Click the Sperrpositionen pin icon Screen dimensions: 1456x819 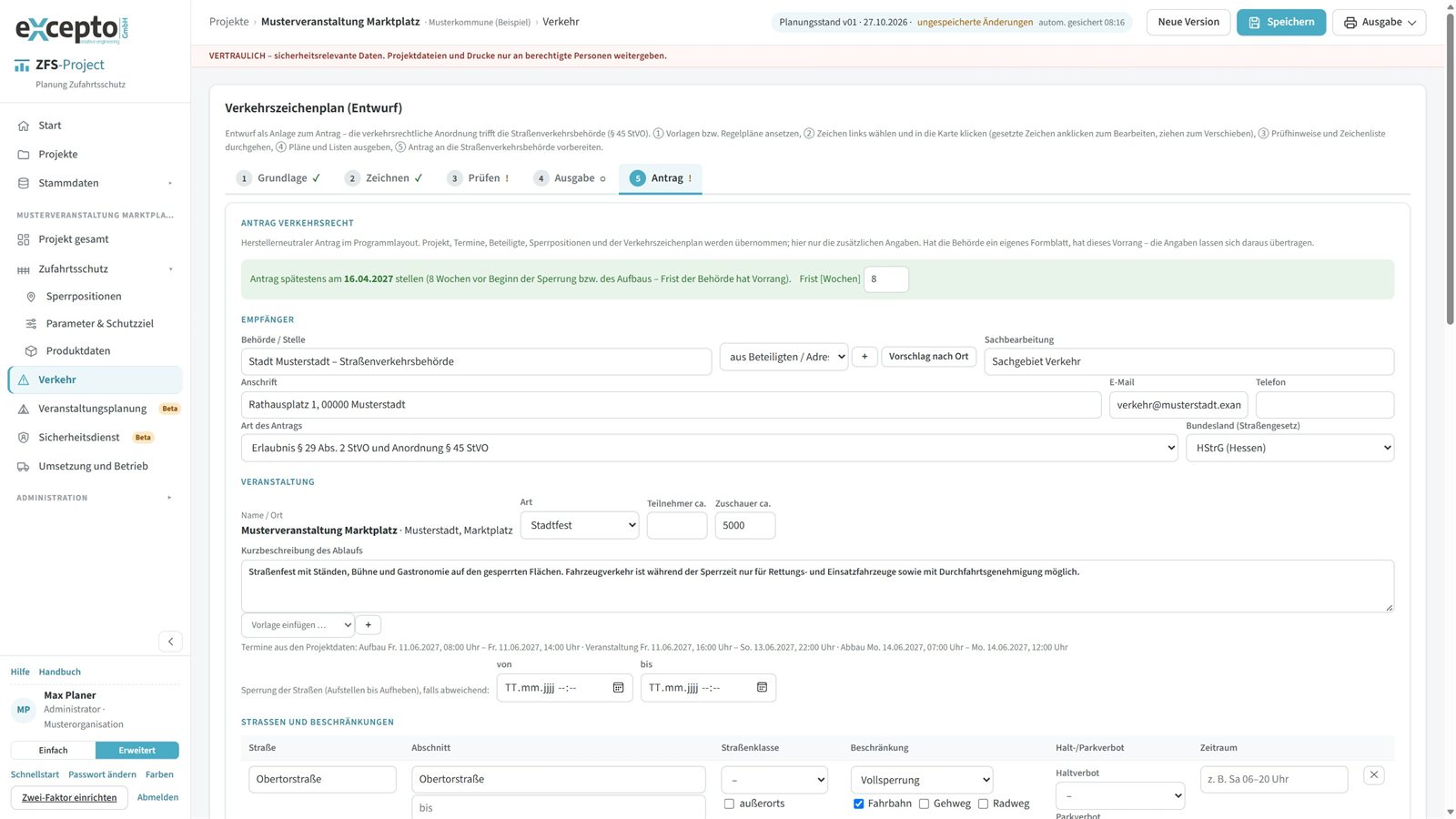(x=31, y=297)
